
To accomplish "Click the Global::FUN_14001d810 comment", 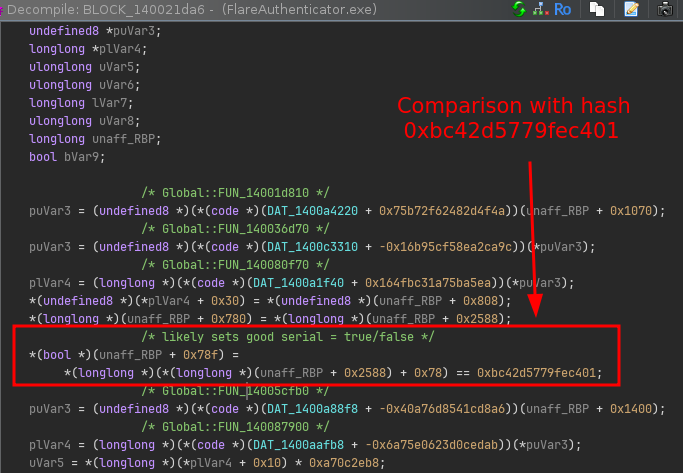I will [x=235, y=193].
